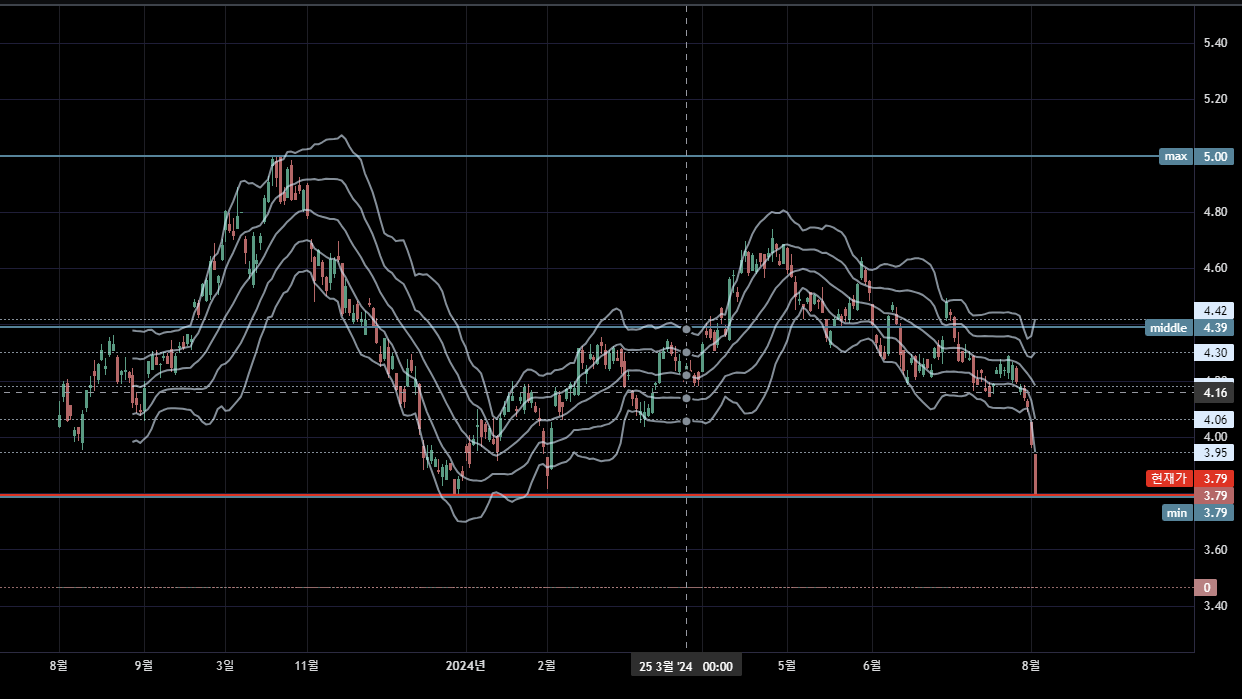Viewport: 1242px width, 699px height.
Task: Click the 5.20 price axis tick
Action: coord(1216,99)
